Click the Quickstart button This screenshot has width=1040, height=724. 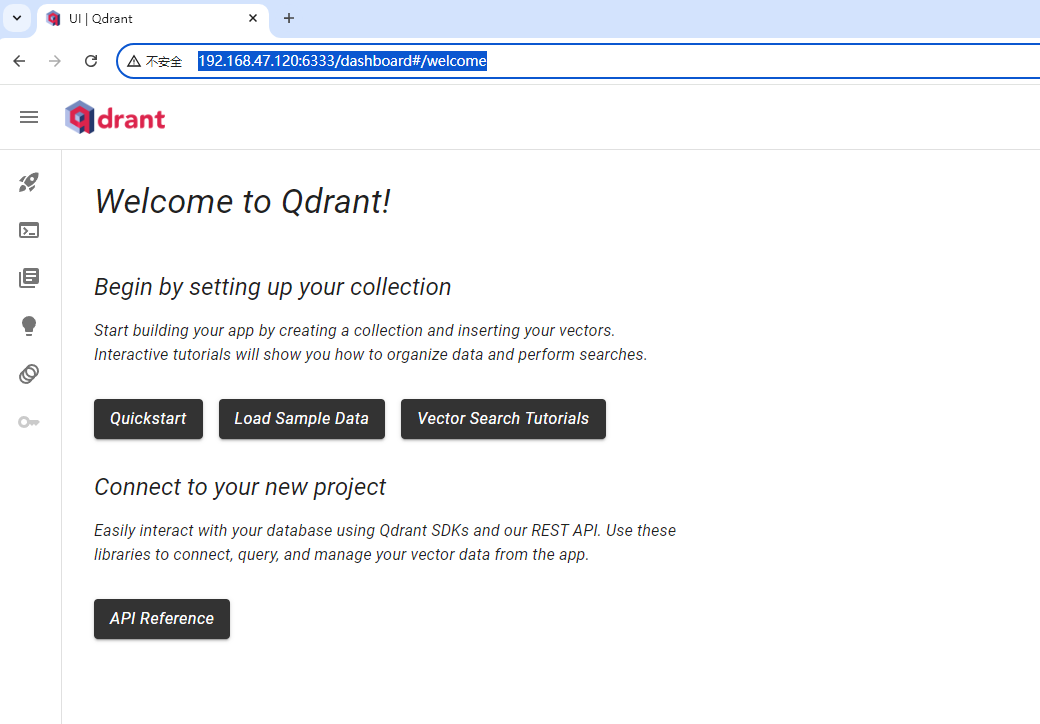(x=149, y=419)
